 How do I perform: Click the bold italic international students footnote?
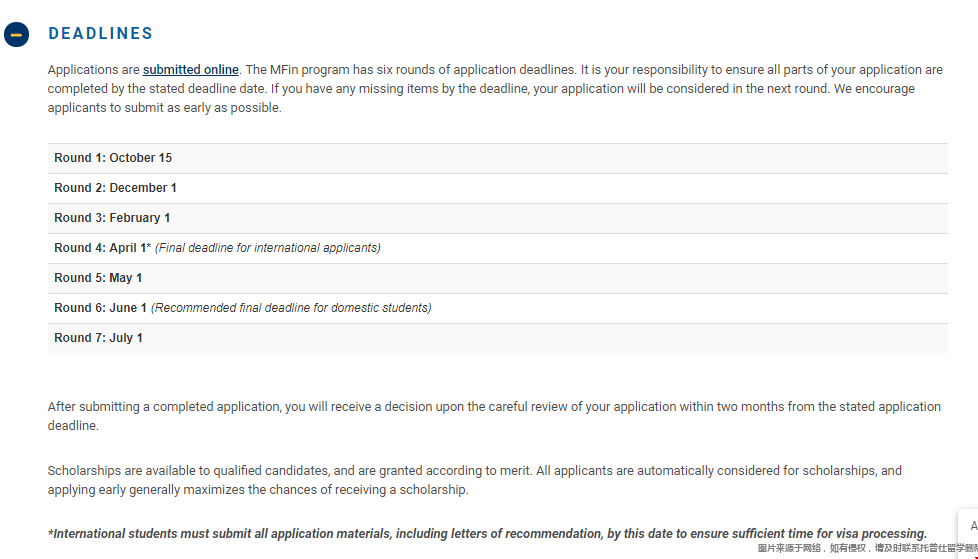tap(487, 533)
